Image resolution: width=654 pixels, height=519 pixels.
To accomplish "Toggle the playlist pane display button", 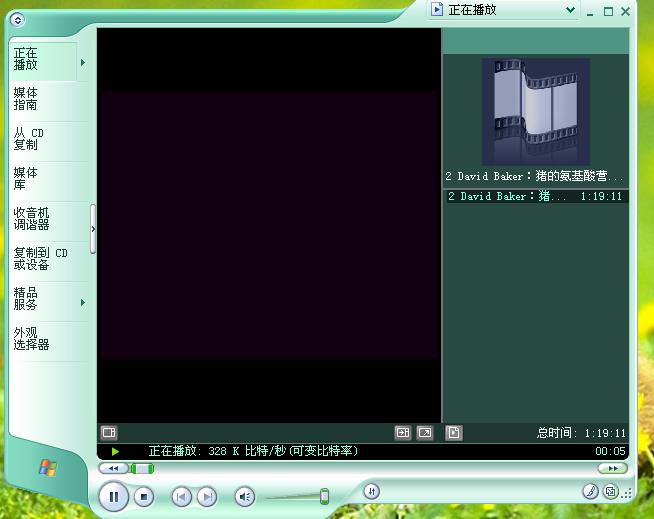I will (453, 433).
